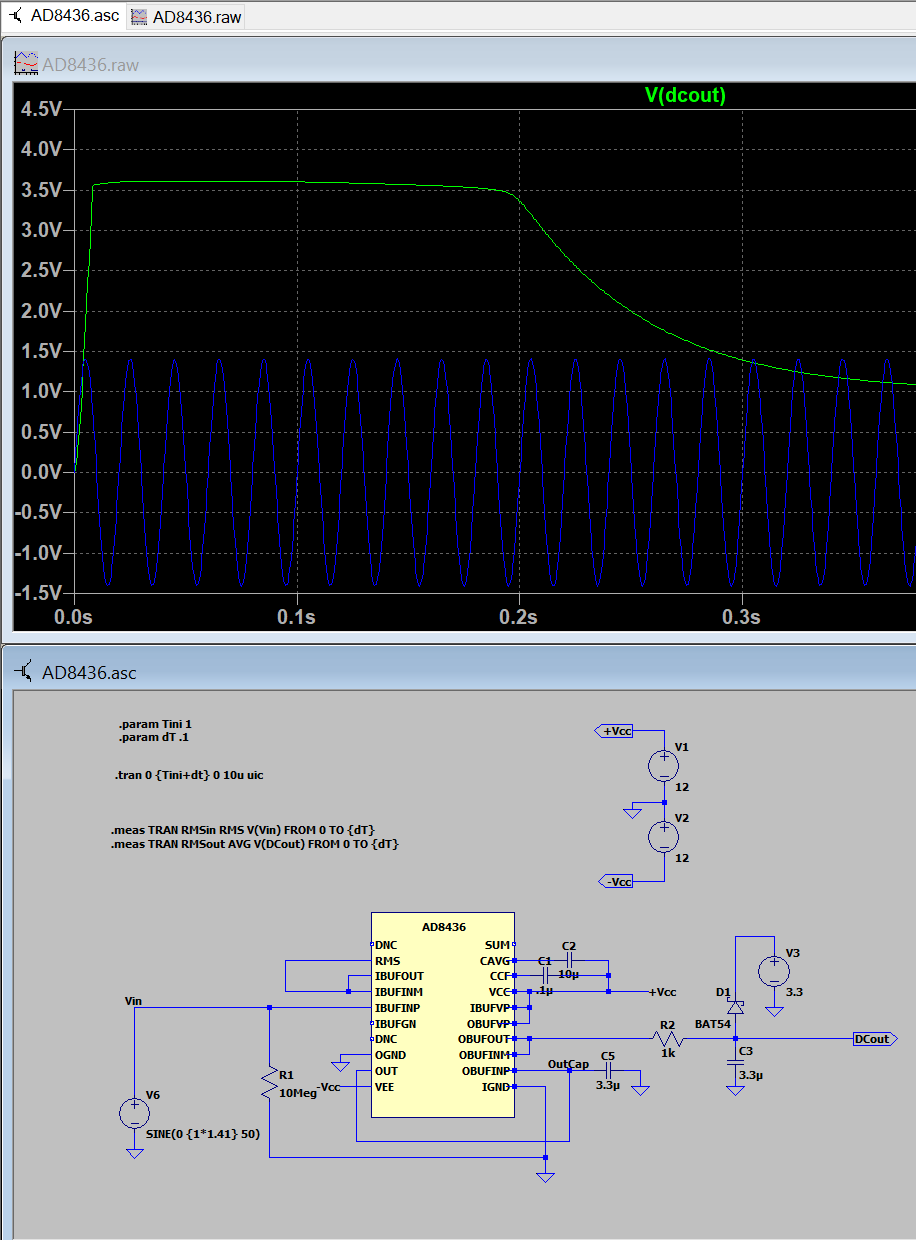This screenshot has height=1240, width=916.
Task: Select the DCout output port flag
Action: [x=875, y=1039]
